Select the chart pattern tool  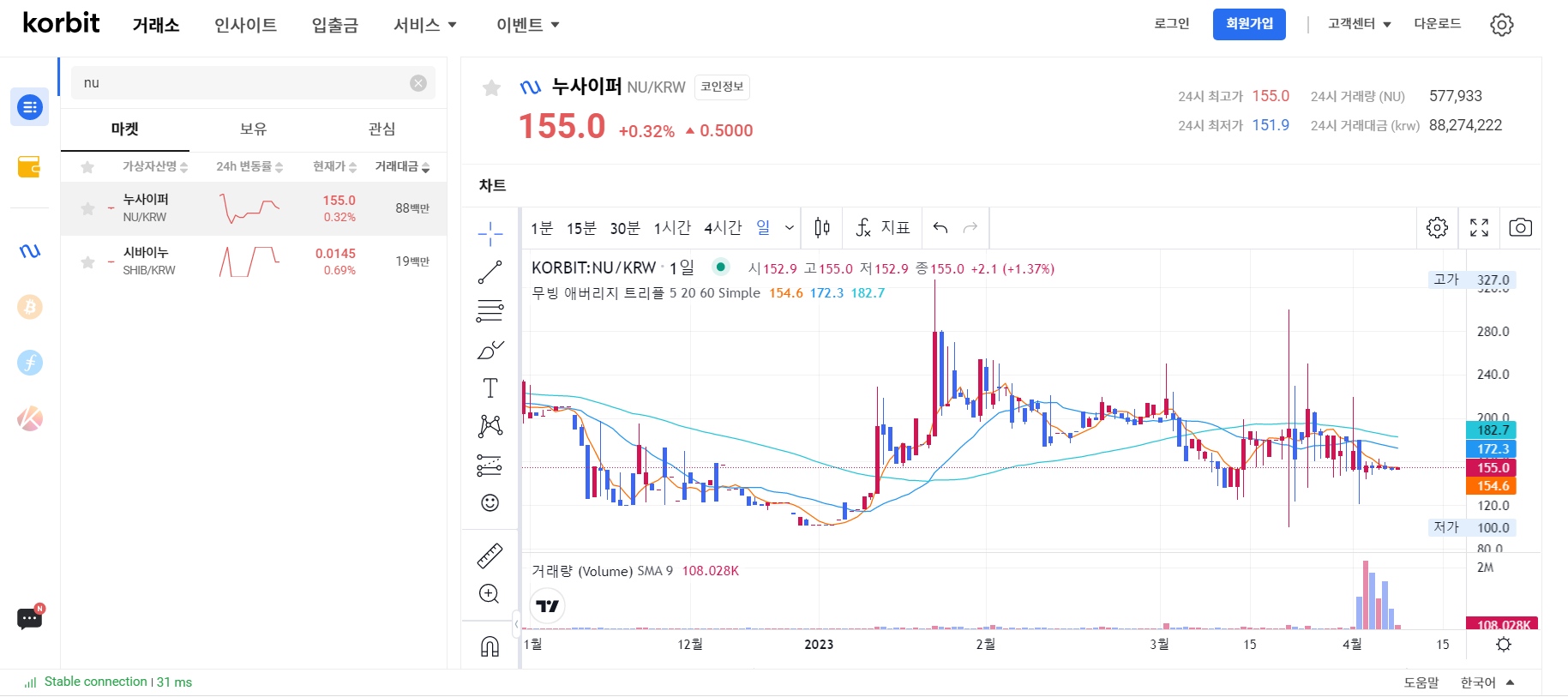point(490,426)
